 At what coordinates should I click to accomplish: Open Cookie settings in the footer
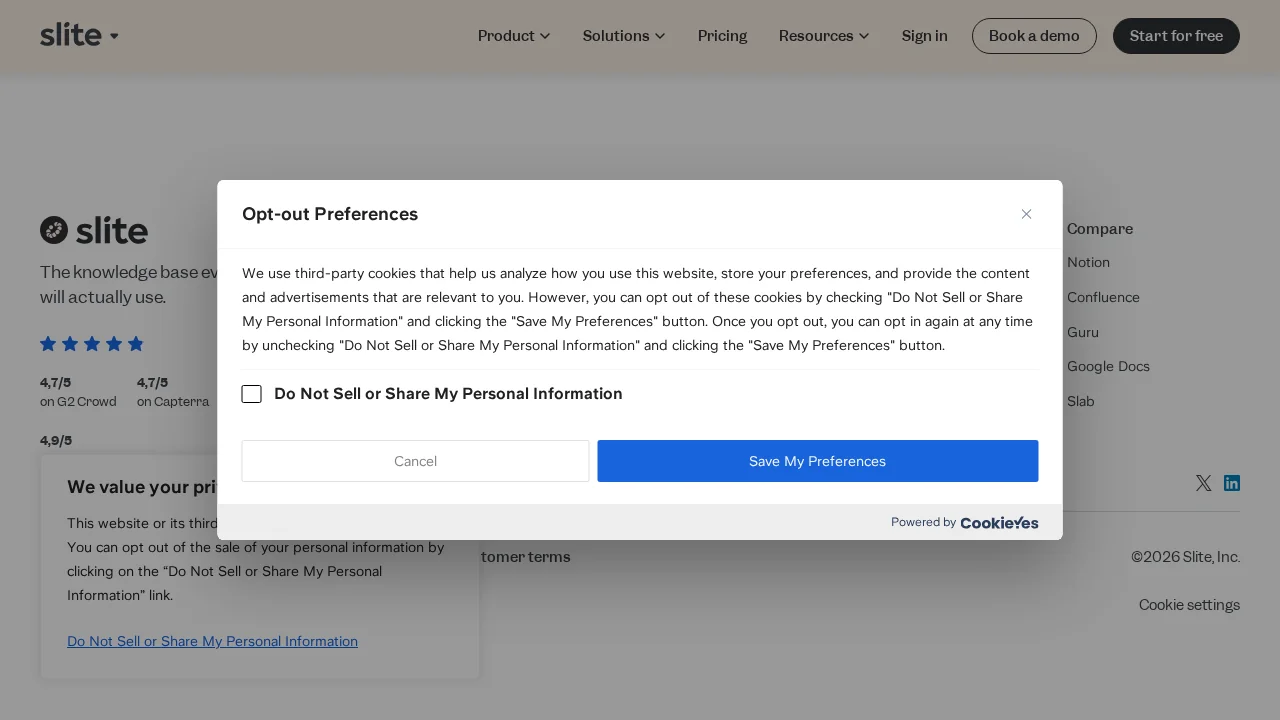[1189, 605]
